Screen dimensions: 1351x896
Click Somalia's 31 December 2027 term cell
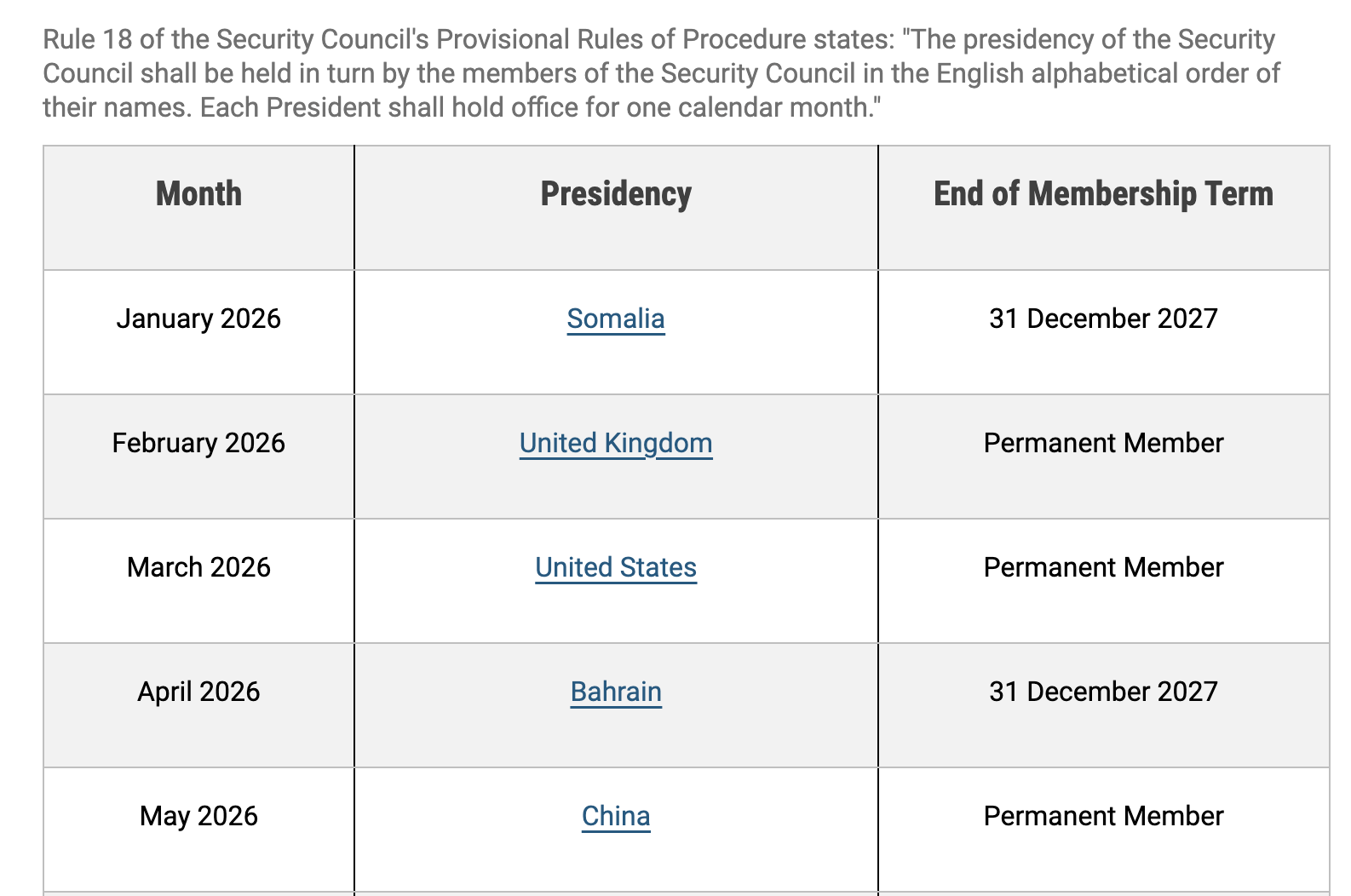[1103, 319]
